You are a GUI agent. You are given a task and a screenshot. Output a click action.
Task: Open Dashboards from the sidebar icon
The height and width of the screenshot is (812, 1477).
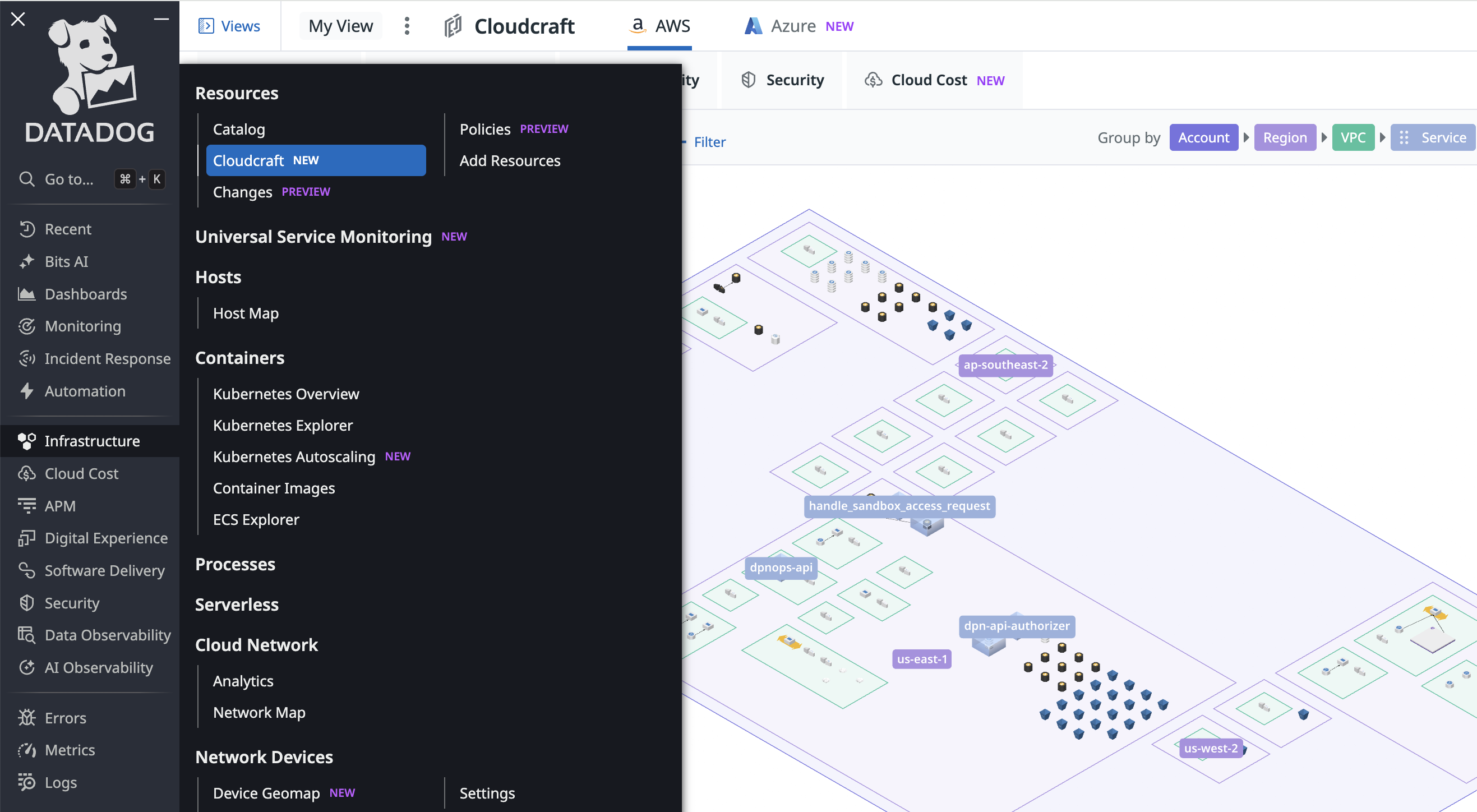click(26, 294)
